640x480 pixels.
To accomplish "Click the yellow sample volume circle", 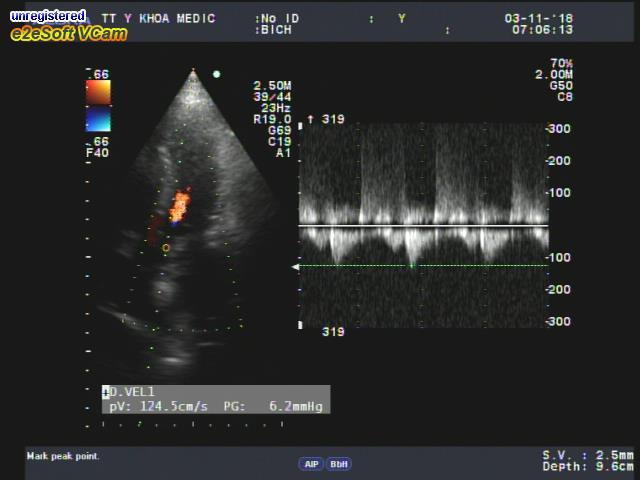I will (x=166, y=247).
